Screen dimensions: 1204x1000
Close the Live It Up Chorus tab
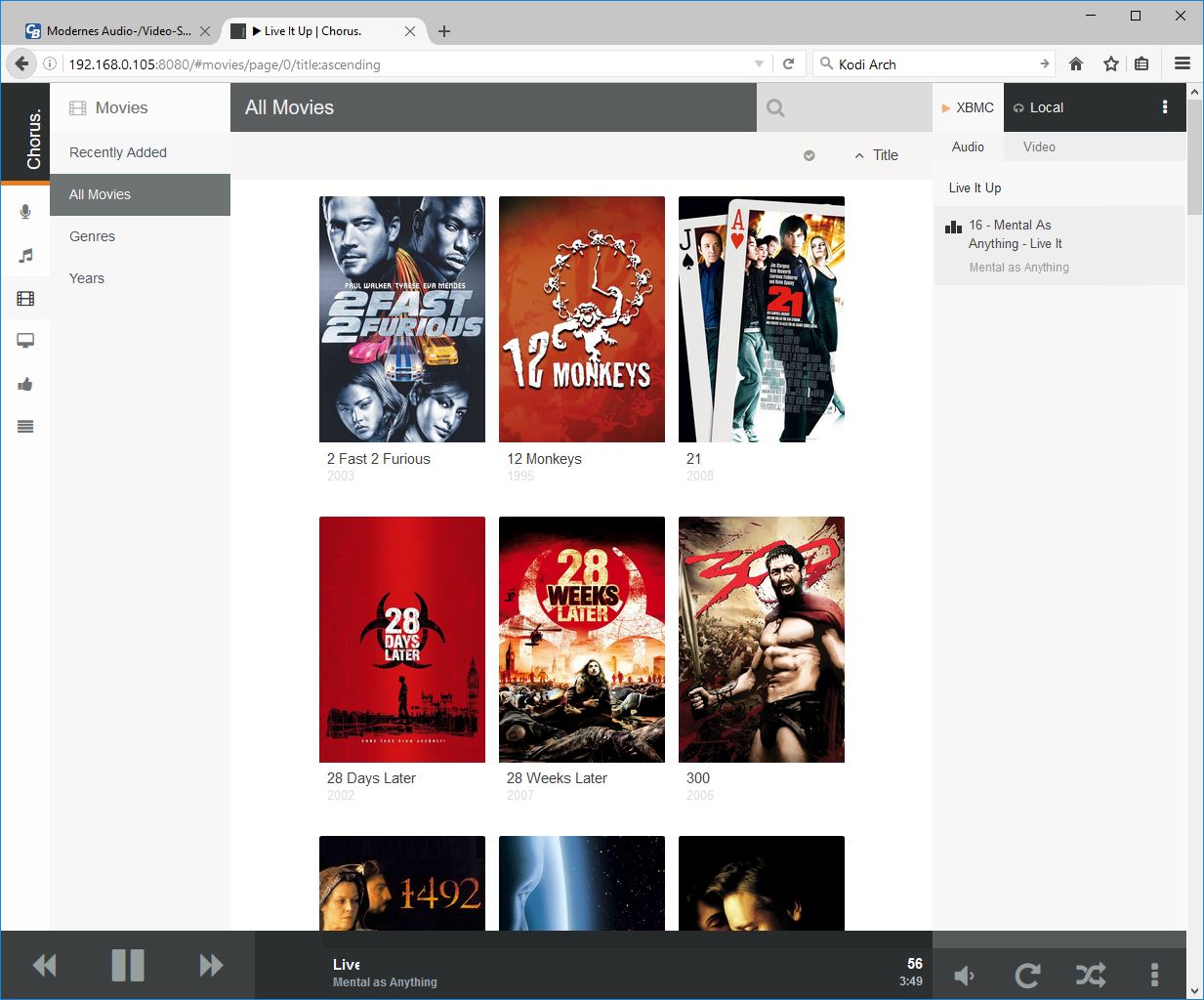pyautogui.click(x=410, y=31)
